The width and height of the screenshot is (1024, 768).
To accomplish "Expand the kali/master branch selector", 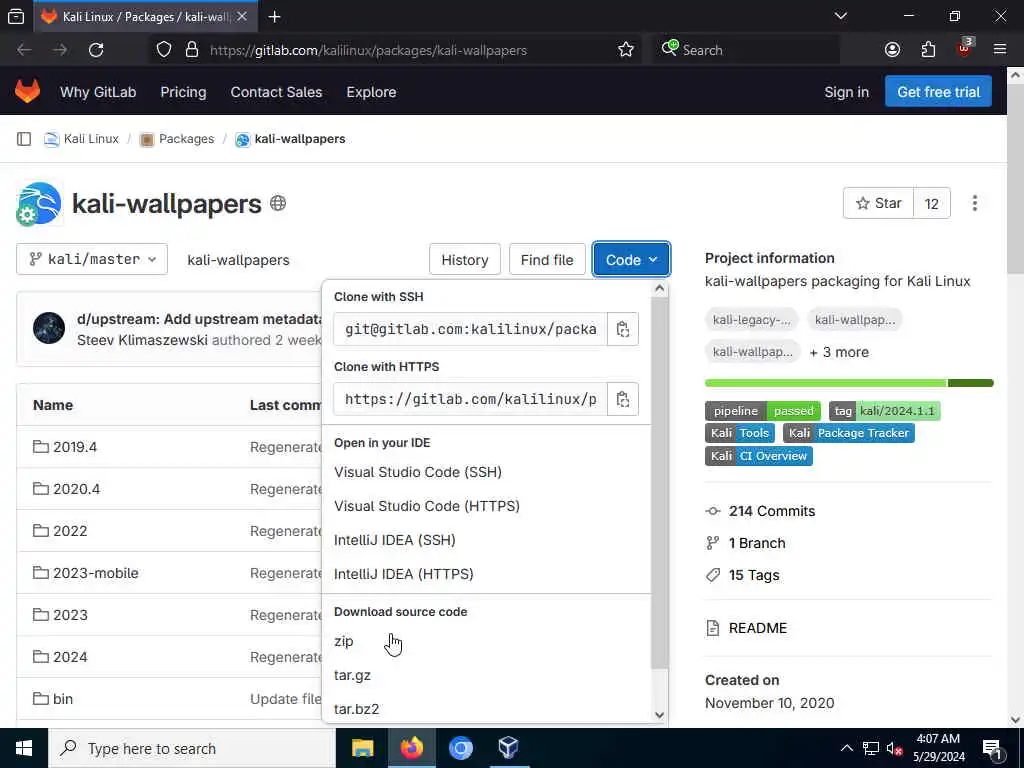I will (92, 259).
